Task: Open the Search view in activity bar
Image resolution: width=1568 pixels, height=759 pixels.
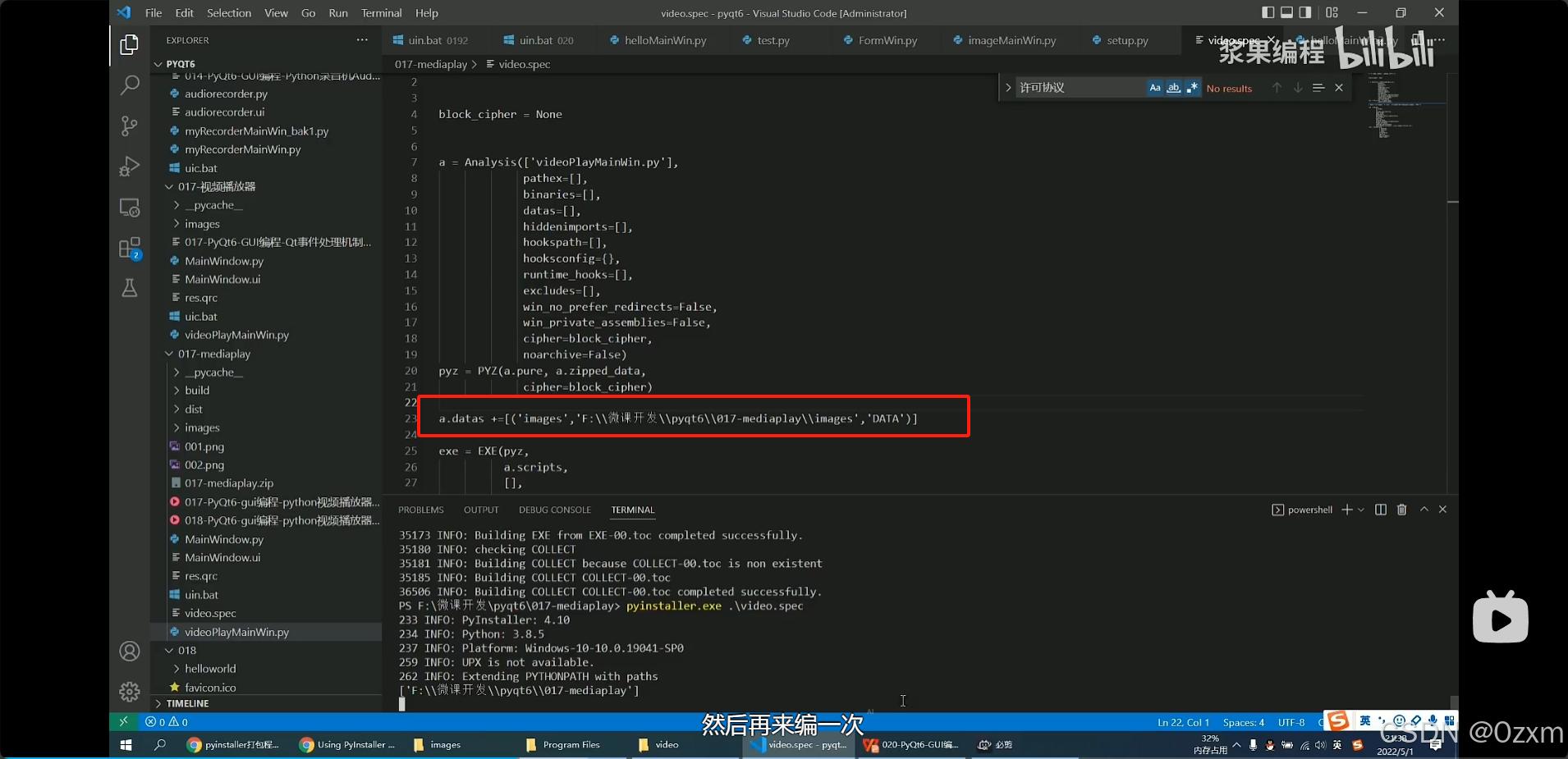Action: 130,85
